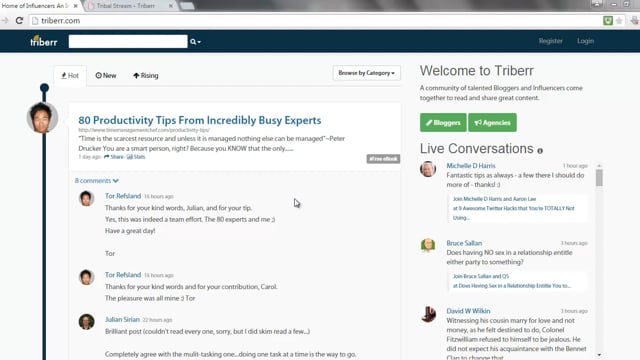Image resolution: width=640 pixels, height=360 pixels.
Task: Open 80 Productivity Tips post title
Action: (x=200, y=120)
